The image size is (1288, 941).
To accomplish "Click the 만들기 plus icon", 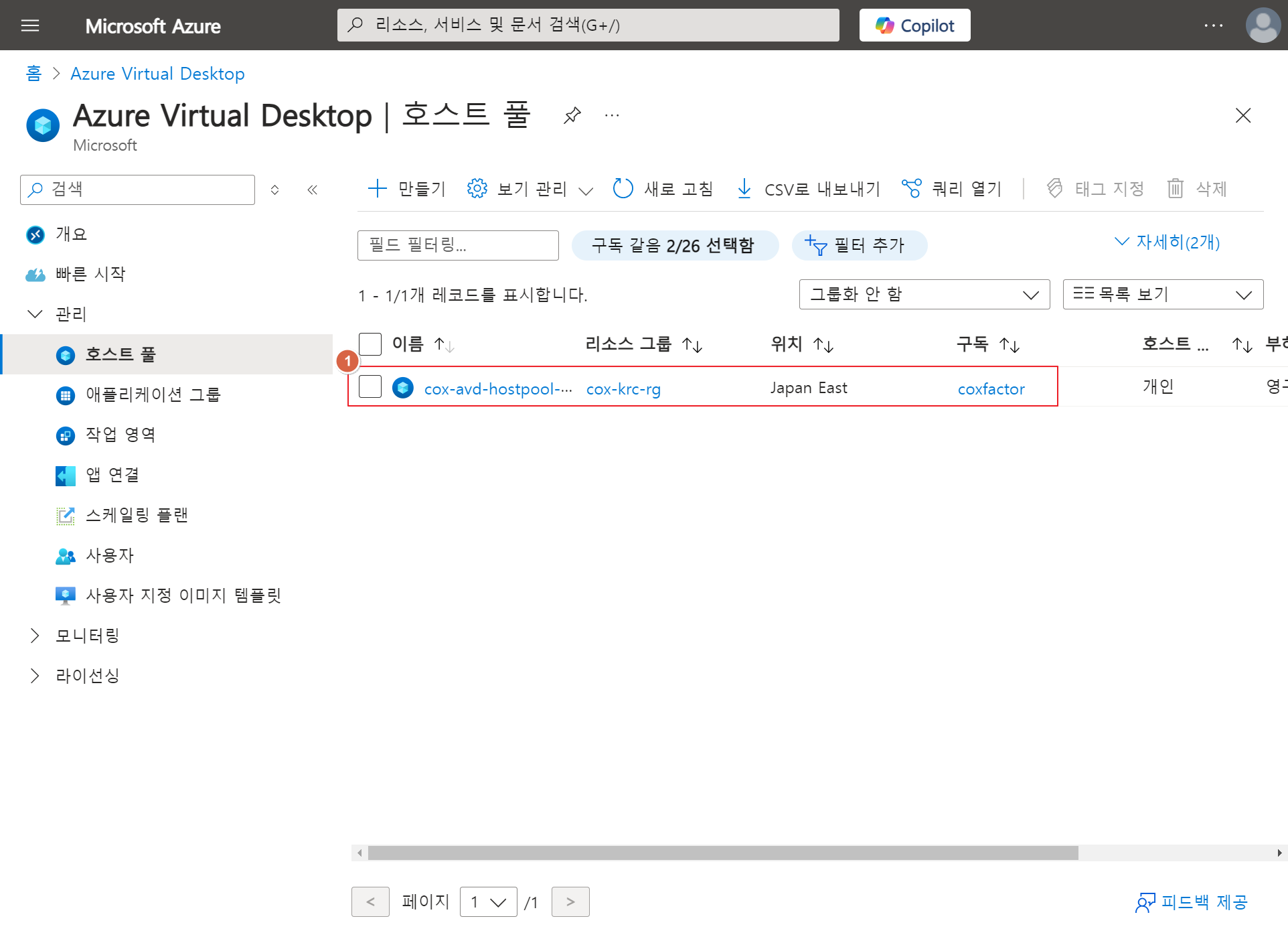I will (x=378, y=189).
